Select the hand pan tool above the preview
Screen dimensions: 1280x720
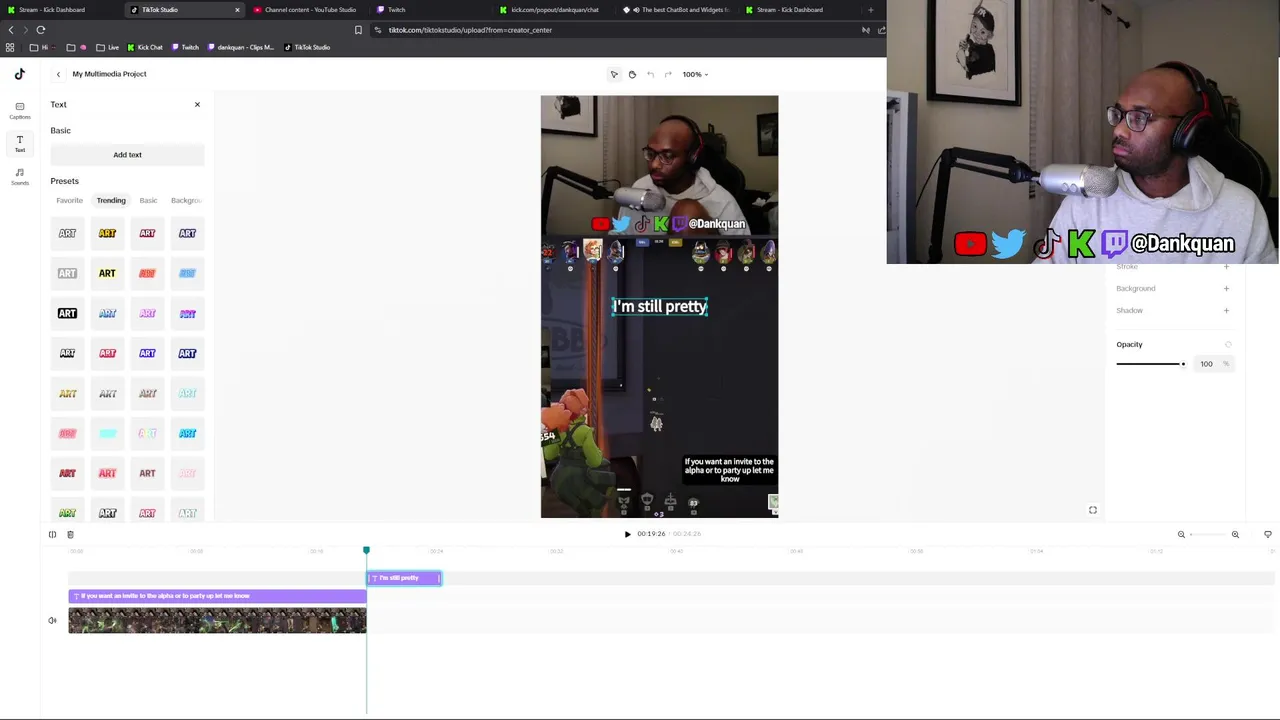point(632,74)
